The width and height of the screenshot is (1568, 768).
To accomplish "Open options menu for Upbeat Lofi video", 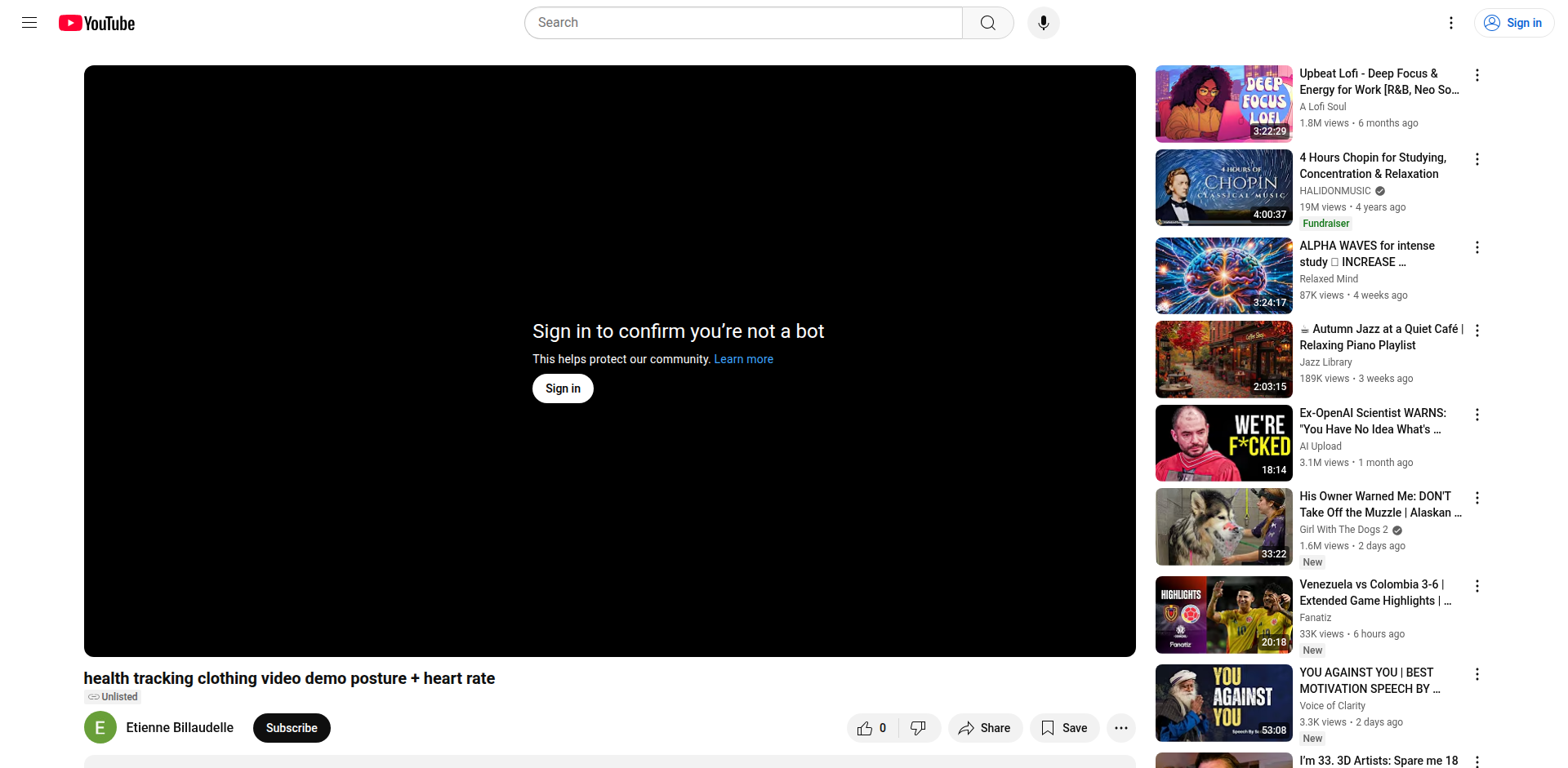I will pyautogui.click(x=1477, y=75).
